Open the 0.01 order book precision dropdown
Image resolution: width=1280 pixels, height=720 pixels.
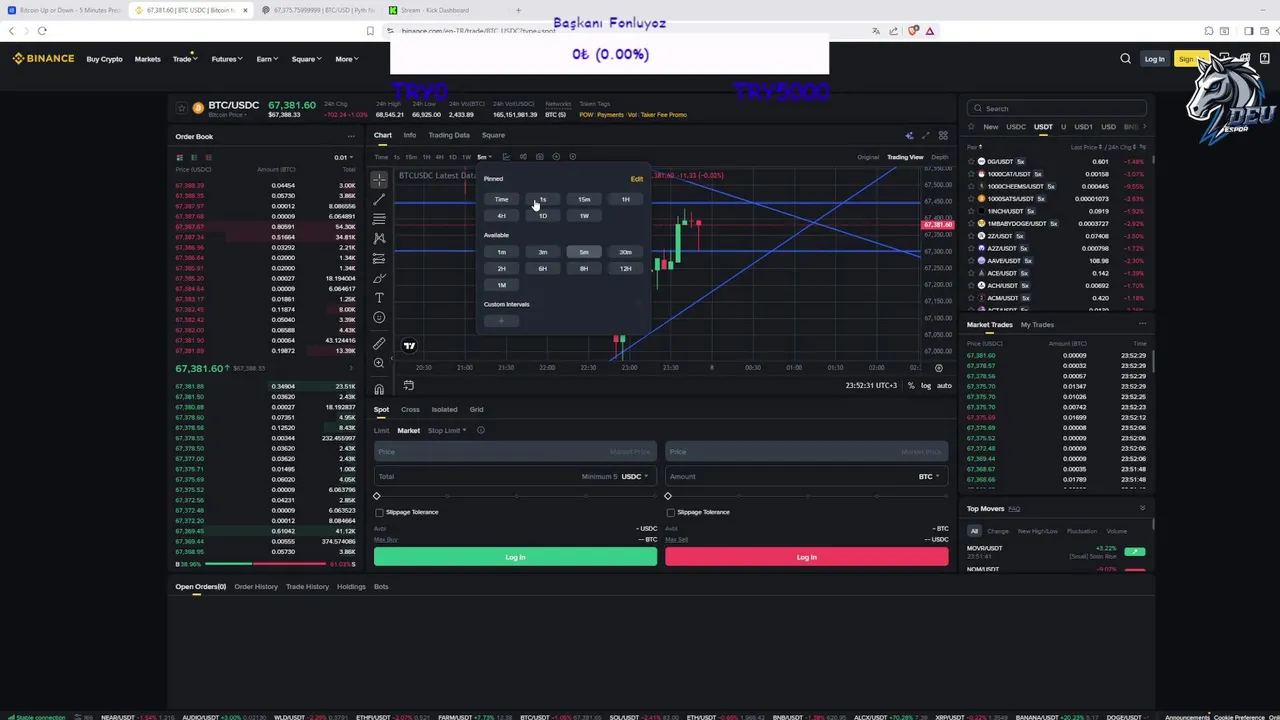(343, 157)
